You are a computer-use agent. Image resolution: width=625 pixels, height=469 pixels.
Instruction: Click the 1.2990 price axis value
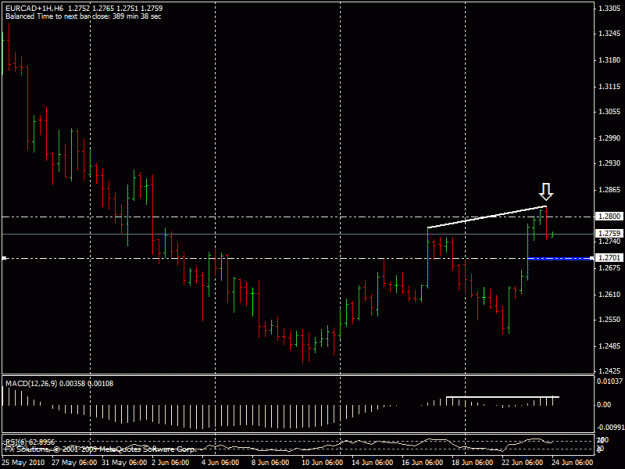coord(609,138)
